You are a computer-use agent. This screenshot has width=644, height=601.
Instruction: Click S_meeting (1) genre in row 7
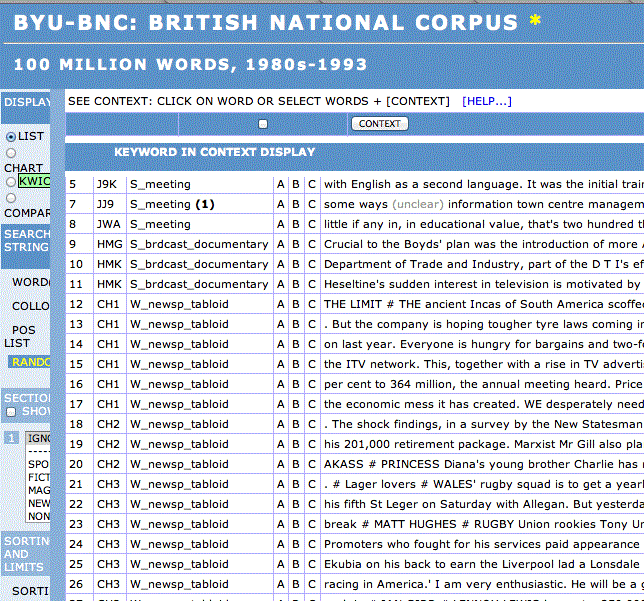172,205
